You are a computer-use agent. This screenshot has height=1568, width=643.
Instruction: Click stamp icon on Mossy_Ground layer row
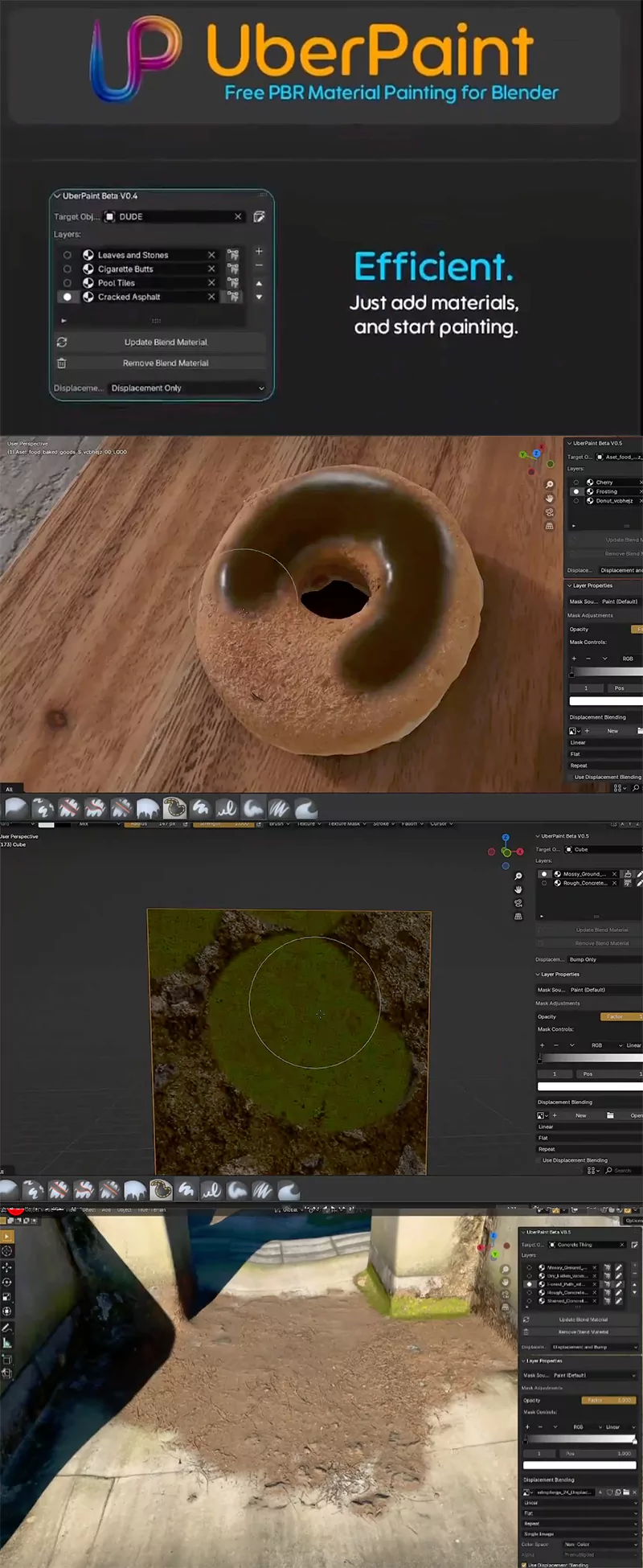pos(628,874)
